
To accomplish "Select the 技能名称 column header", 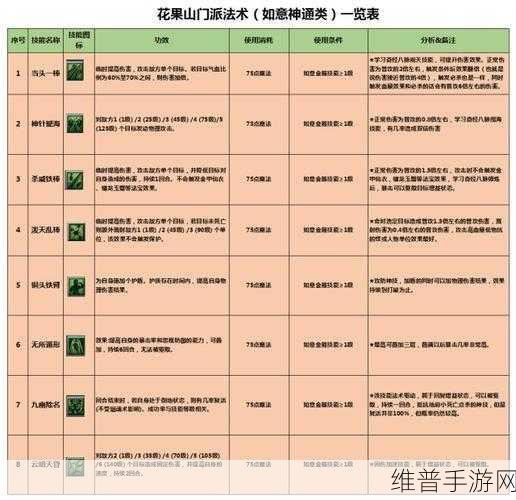I will coord(46,40).
